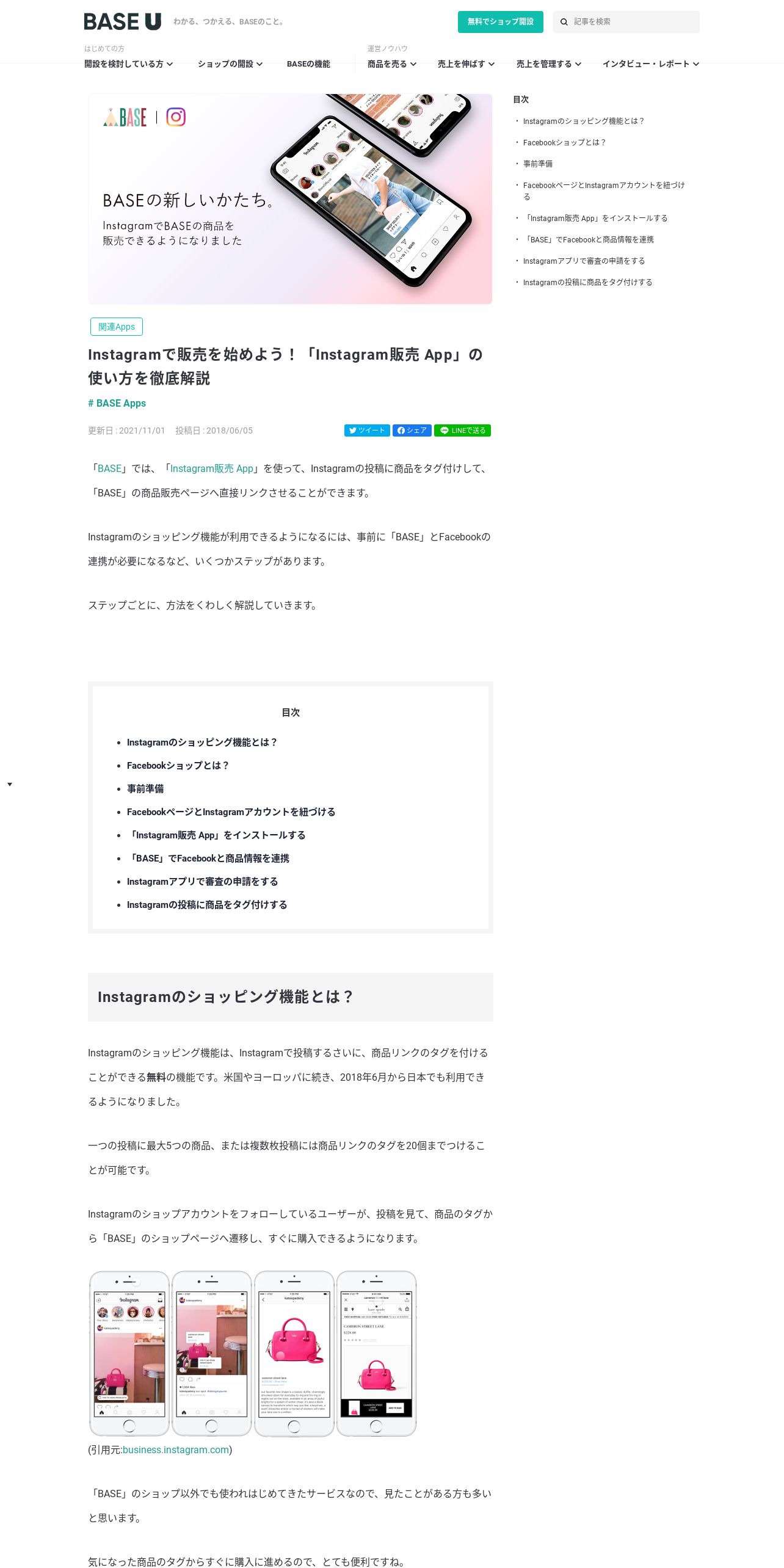Image resolution: width=784 pixels, height=1568 pixels.
Task: Expand the 売上を管理する menu
Action: coord(549,64)
